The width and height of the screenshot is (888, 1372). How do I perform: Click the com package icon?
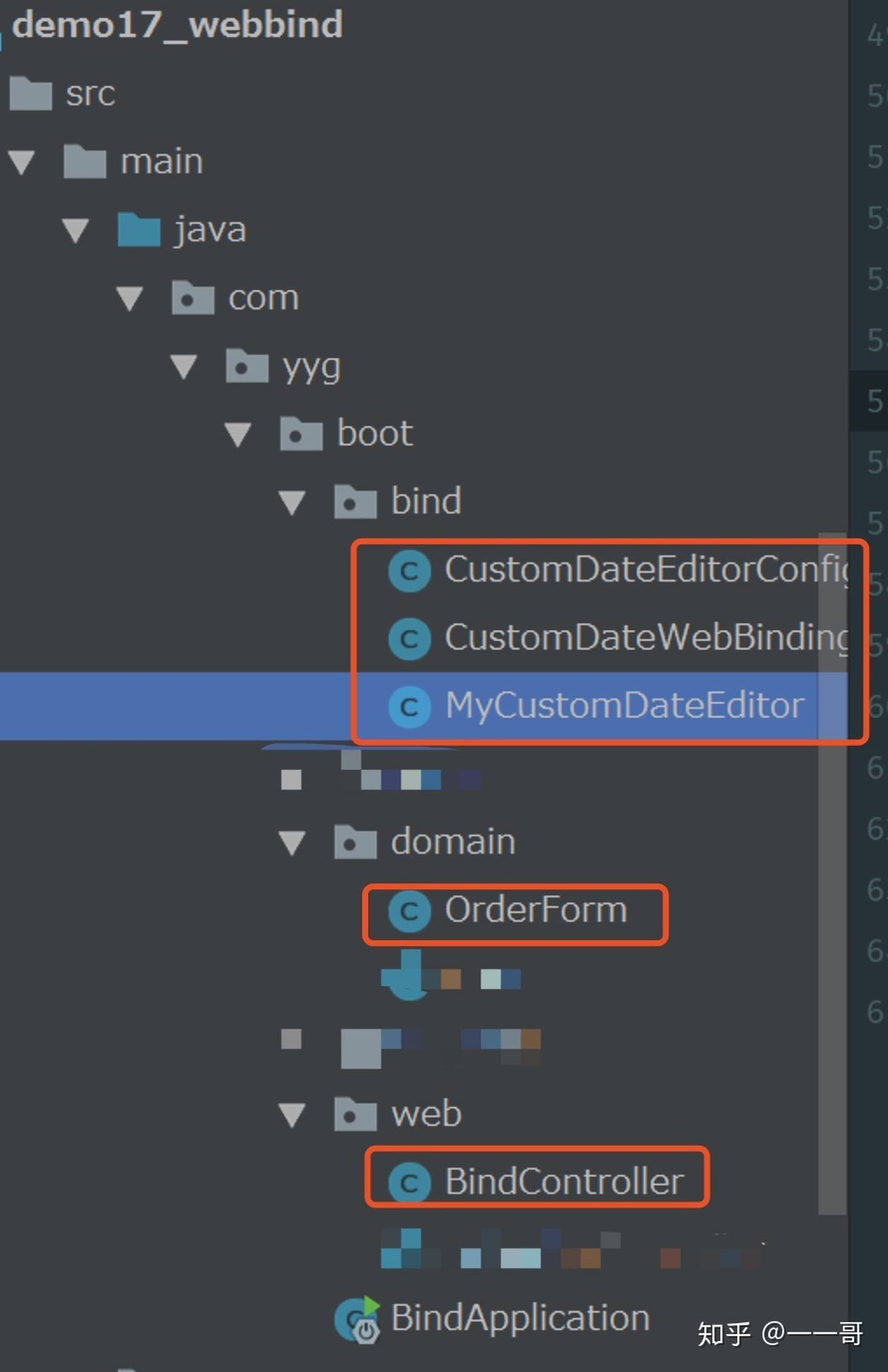pos(193,298)
